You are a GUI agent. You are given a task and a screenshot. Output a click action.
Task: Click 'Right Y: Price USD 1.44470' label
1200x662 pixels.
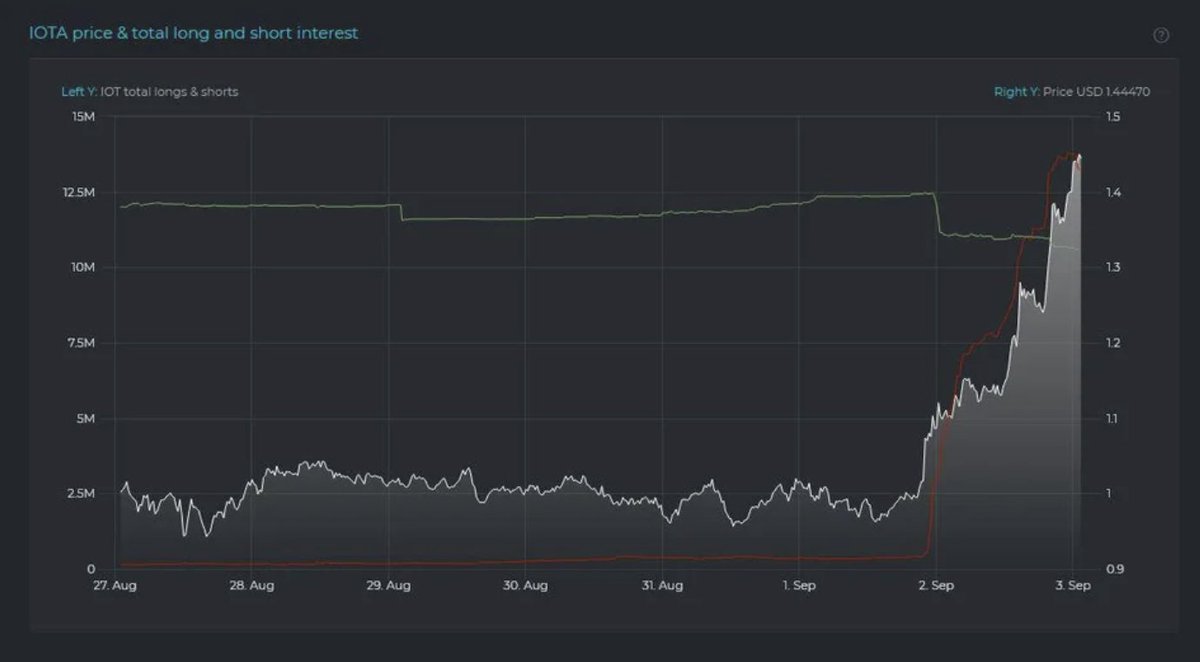(1072, 92)
